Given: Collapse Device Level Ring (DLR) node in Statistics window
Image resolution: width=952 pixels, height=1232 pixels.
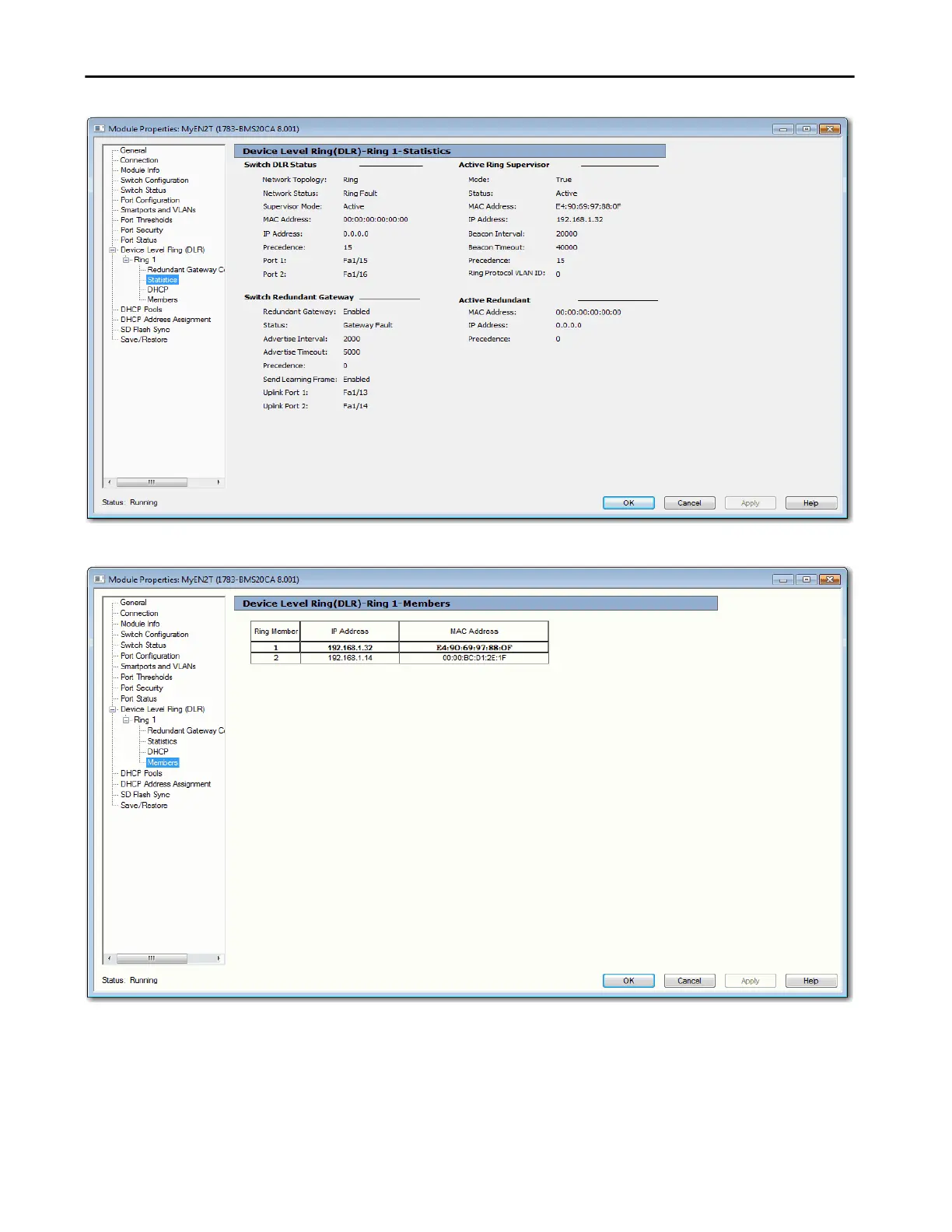Looking at the screenshot, I should [113, 250].
